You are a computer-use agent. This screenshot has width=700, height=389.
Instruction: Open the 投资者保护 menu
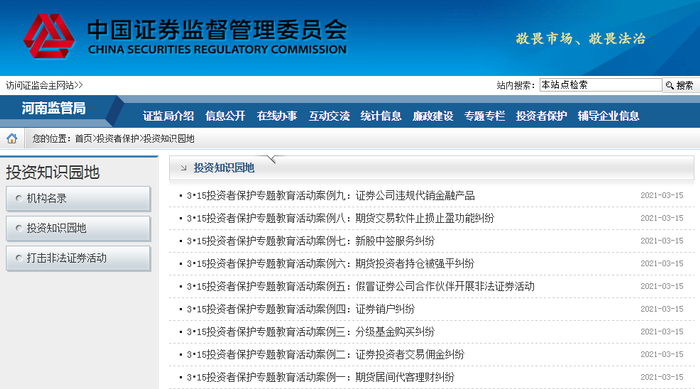pyautogui.click(x=542, y=116)
